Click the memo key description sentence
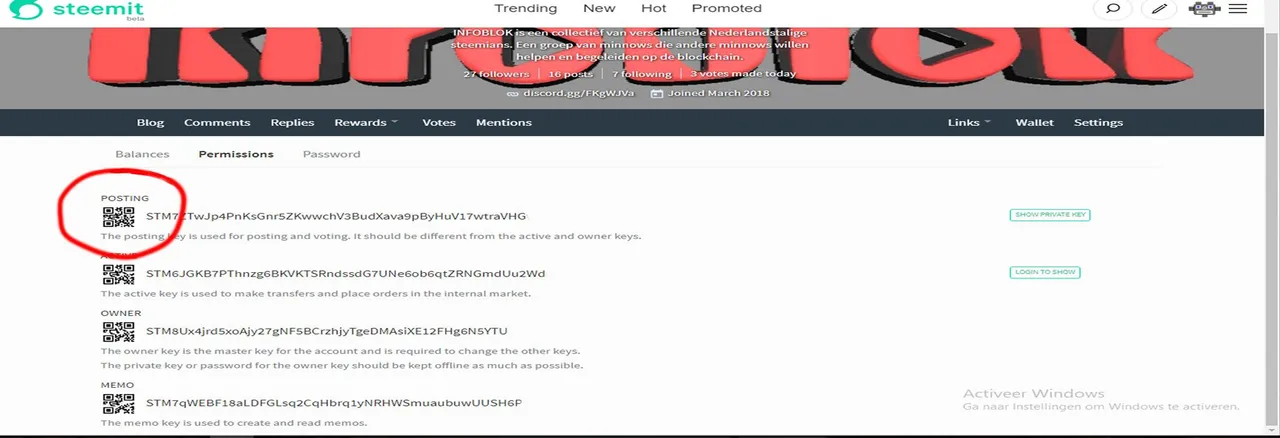1280x438 pixels. tap(234, 423)
